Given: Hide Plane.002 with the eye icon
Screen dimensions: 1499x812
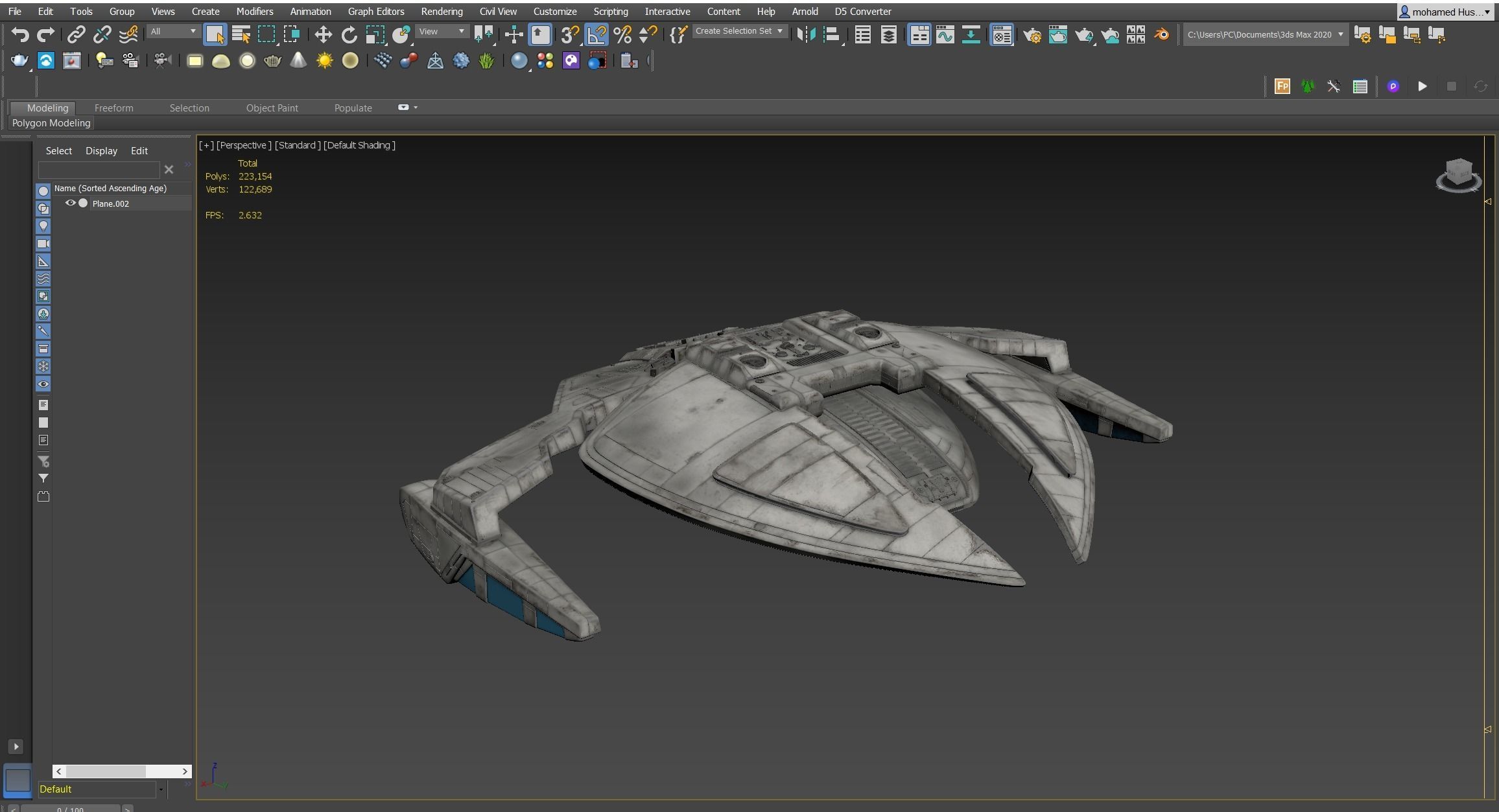Looking at the screenshot, I should pos(70,203).
